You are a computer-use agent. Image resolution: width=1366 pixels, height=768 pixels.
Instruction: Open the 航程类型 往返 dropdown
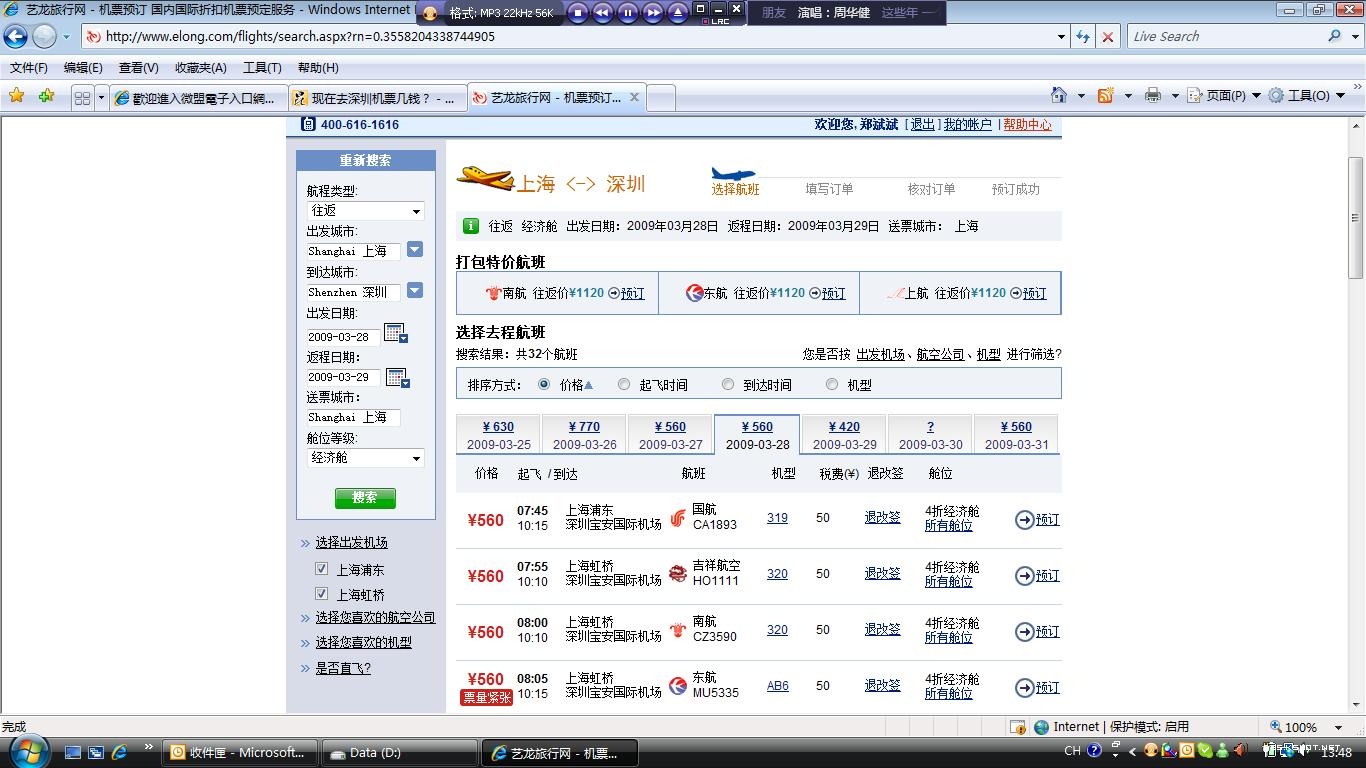tap(366, 211)
